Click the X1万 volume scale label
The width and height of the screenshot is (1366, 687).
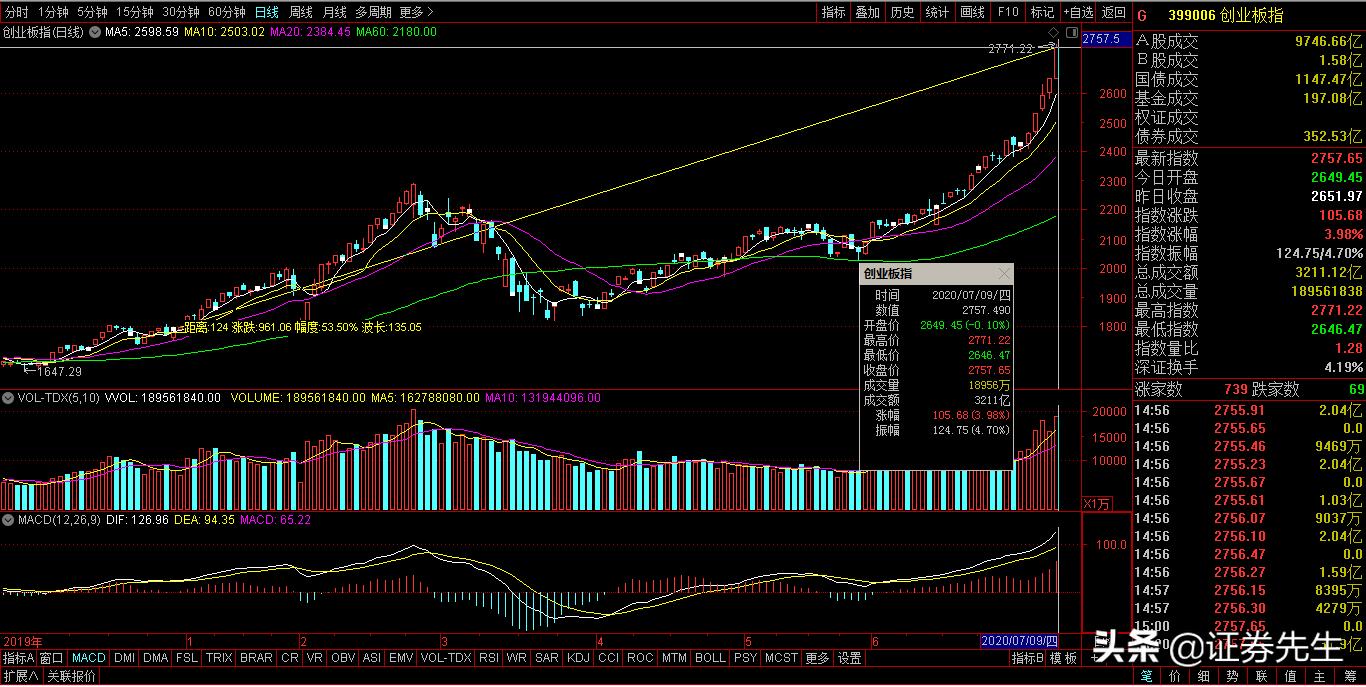tap(1096, 503)
